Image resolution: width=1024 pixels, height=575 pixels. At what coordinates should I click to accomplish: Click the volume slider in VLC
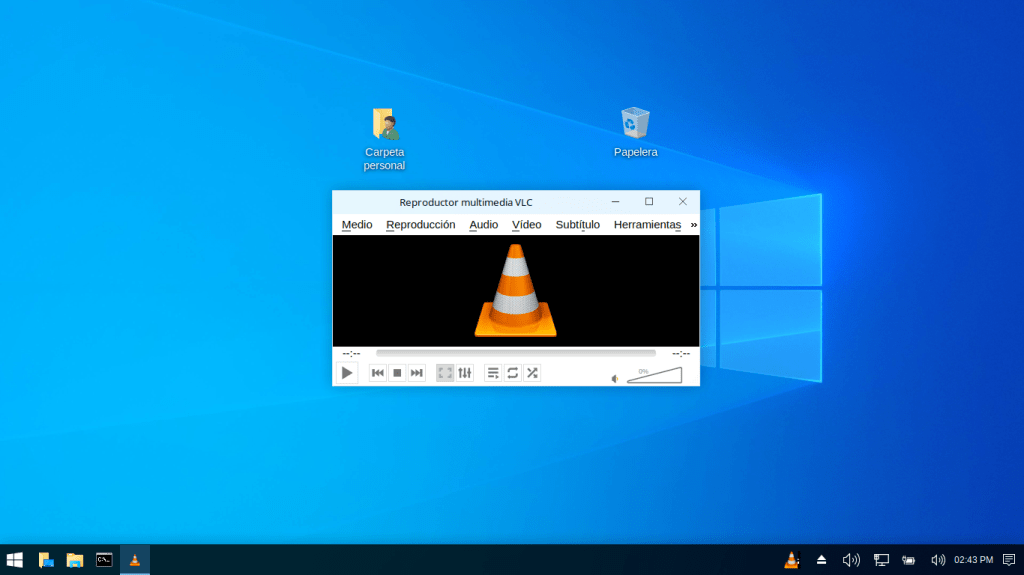tap(655, 376)
